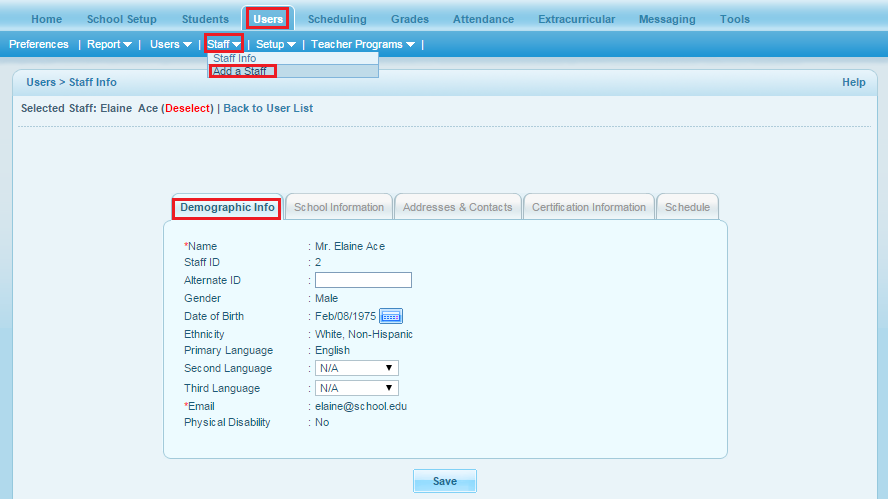The height and width of the screenshot is (499, 888).
Task: Select the Certification Information tab
Action: [588, 207]
